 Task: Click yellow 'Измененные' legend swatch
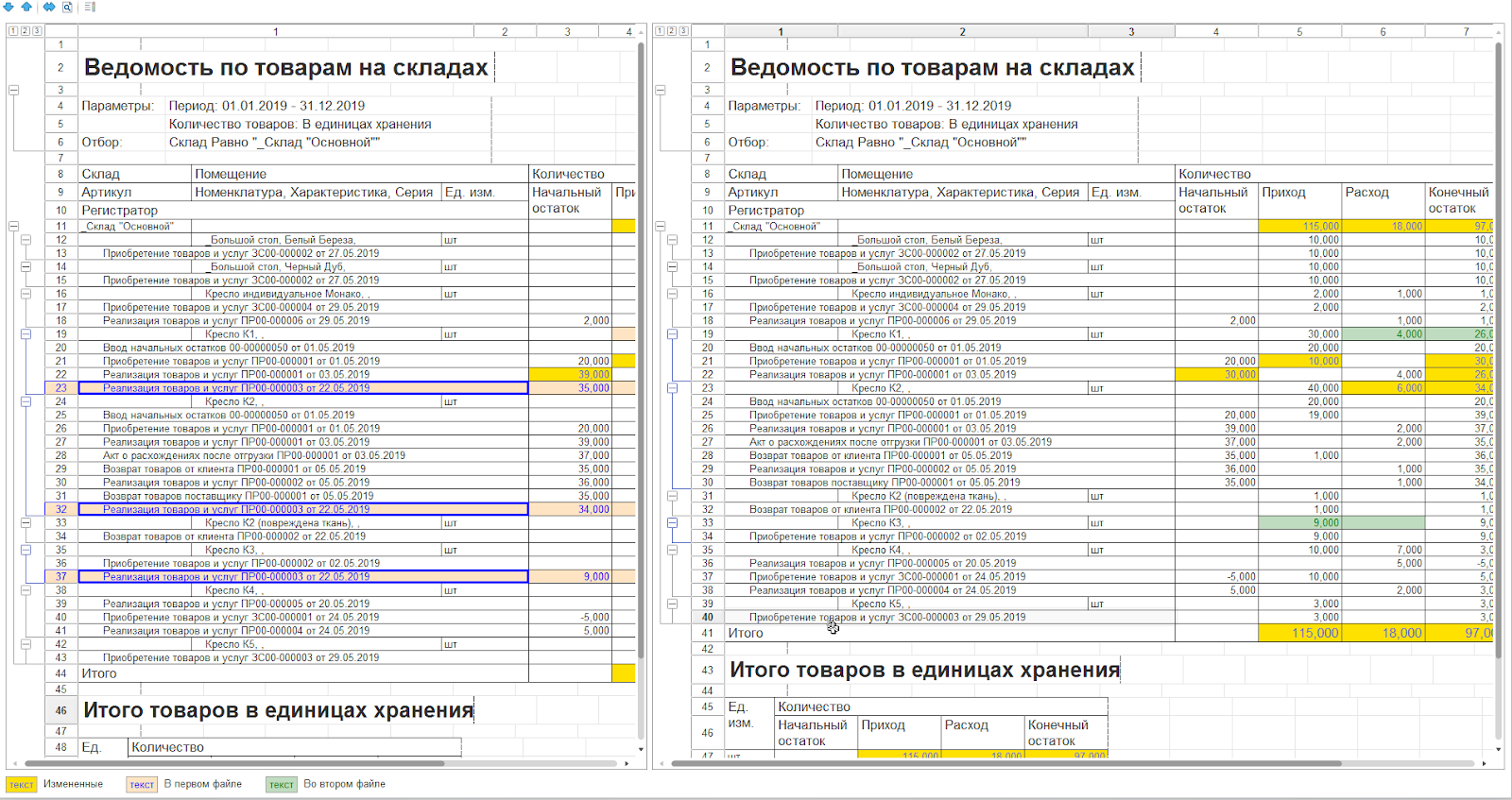[x=22, y=785]
